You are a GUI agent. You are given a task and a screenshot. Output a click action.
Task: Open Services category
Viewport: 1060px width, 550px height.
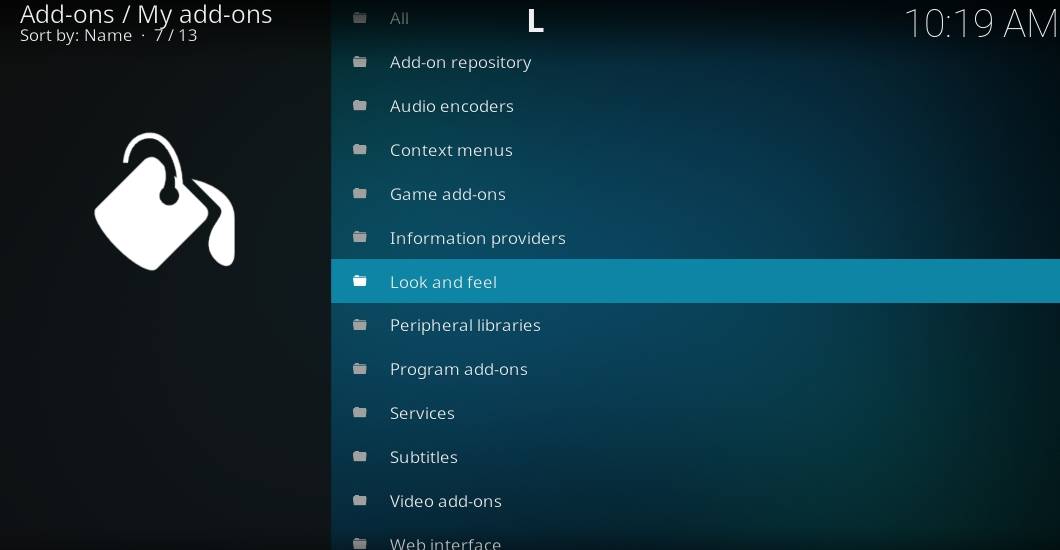click(695, 413)
